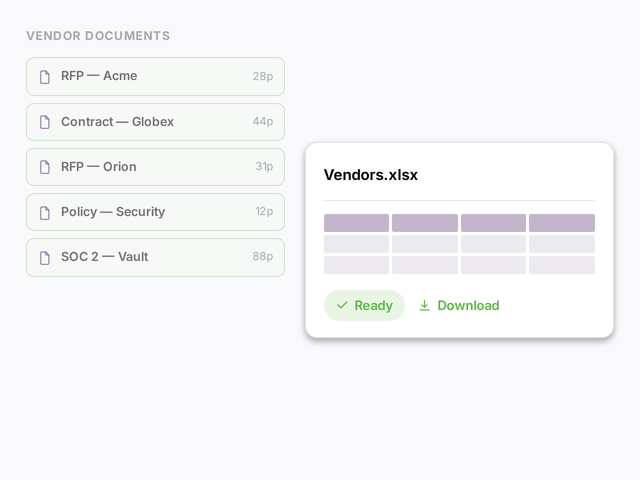
Task: Click the 44p page count on Globex row
Action: 263,121
